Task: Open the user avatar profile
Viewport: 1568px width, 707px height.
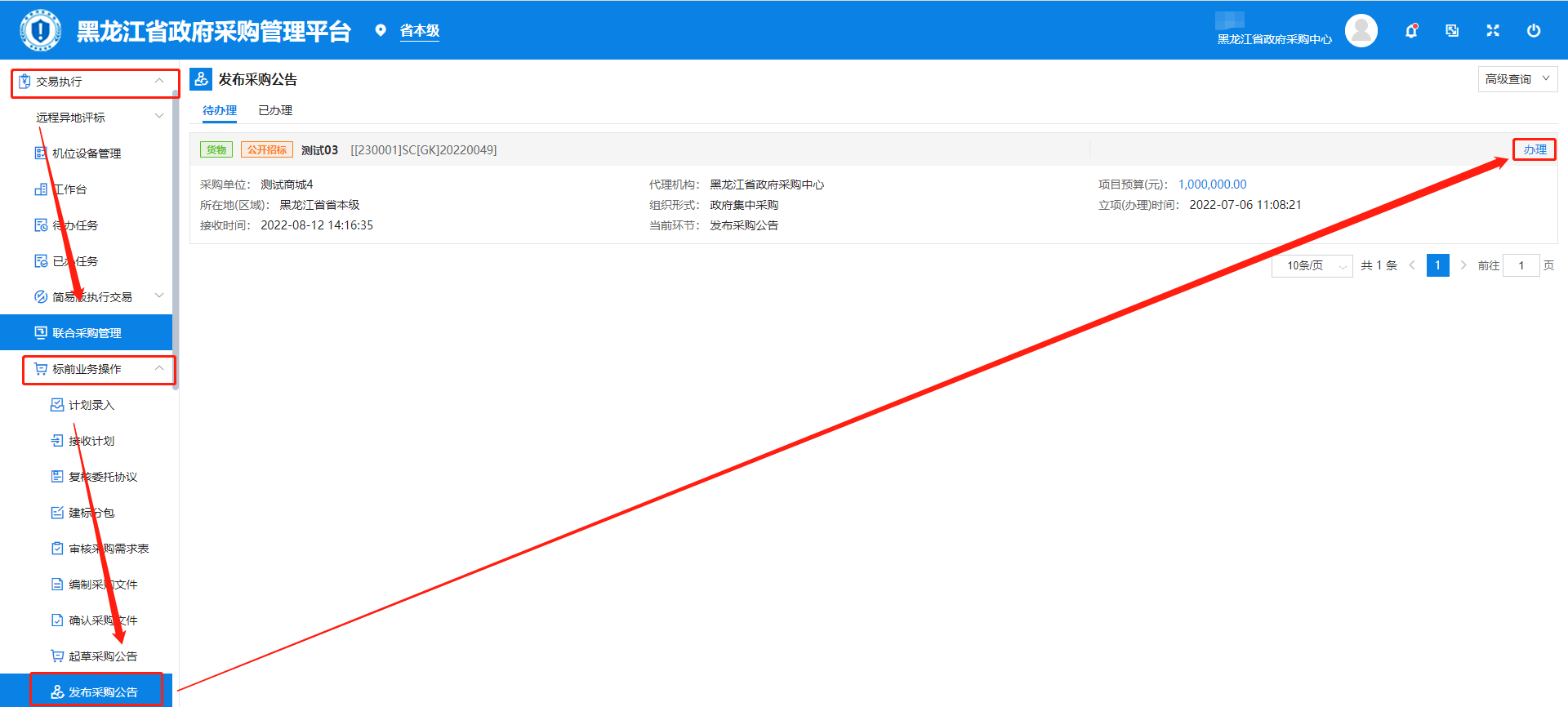Action: pos(1361,30)
